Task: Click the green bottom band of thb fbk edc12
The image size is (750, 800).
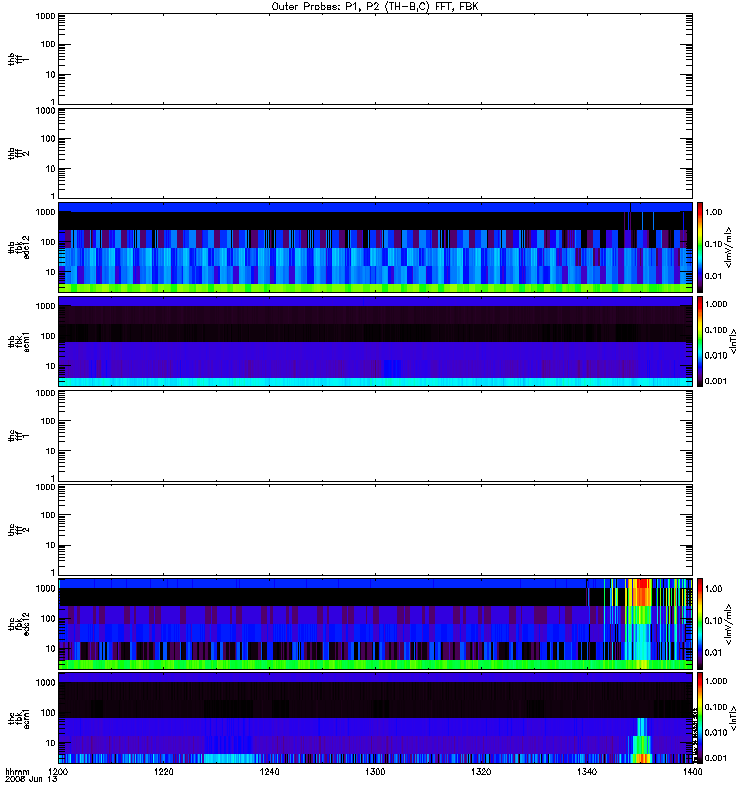Action: point(375,288)
